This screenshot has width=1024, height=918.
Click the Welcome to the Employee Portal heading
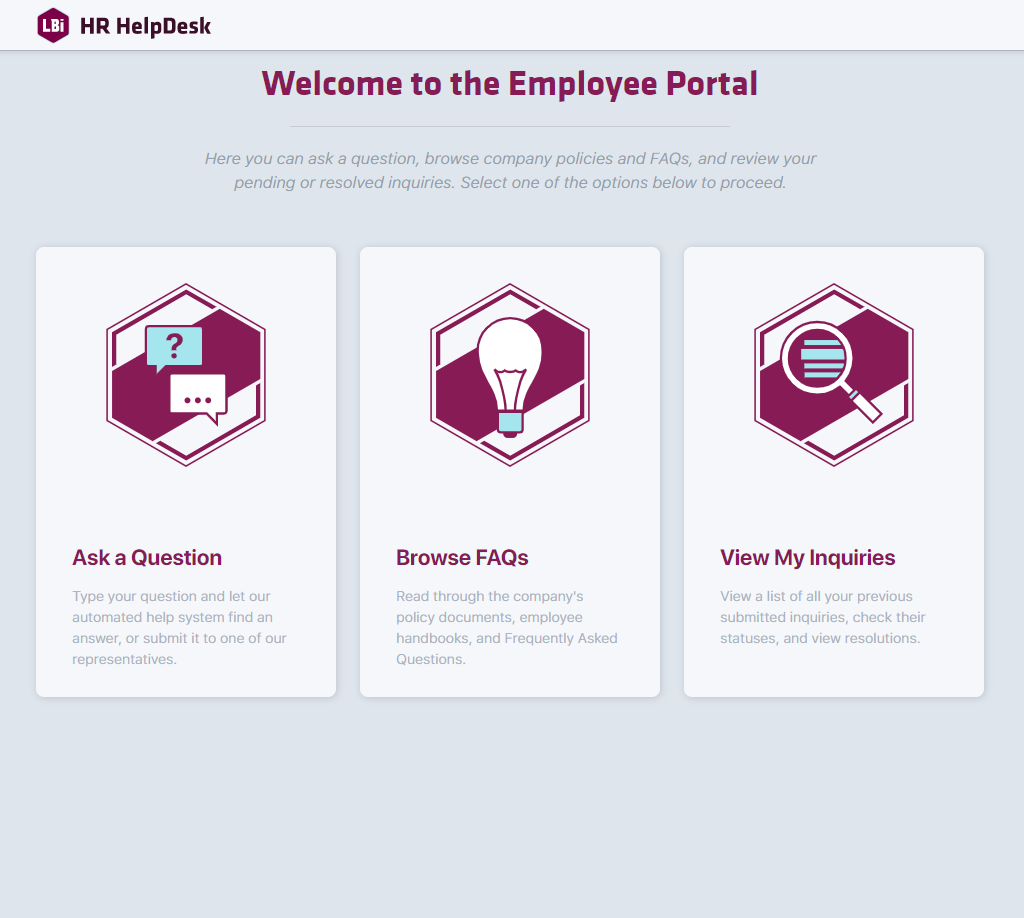510,84
